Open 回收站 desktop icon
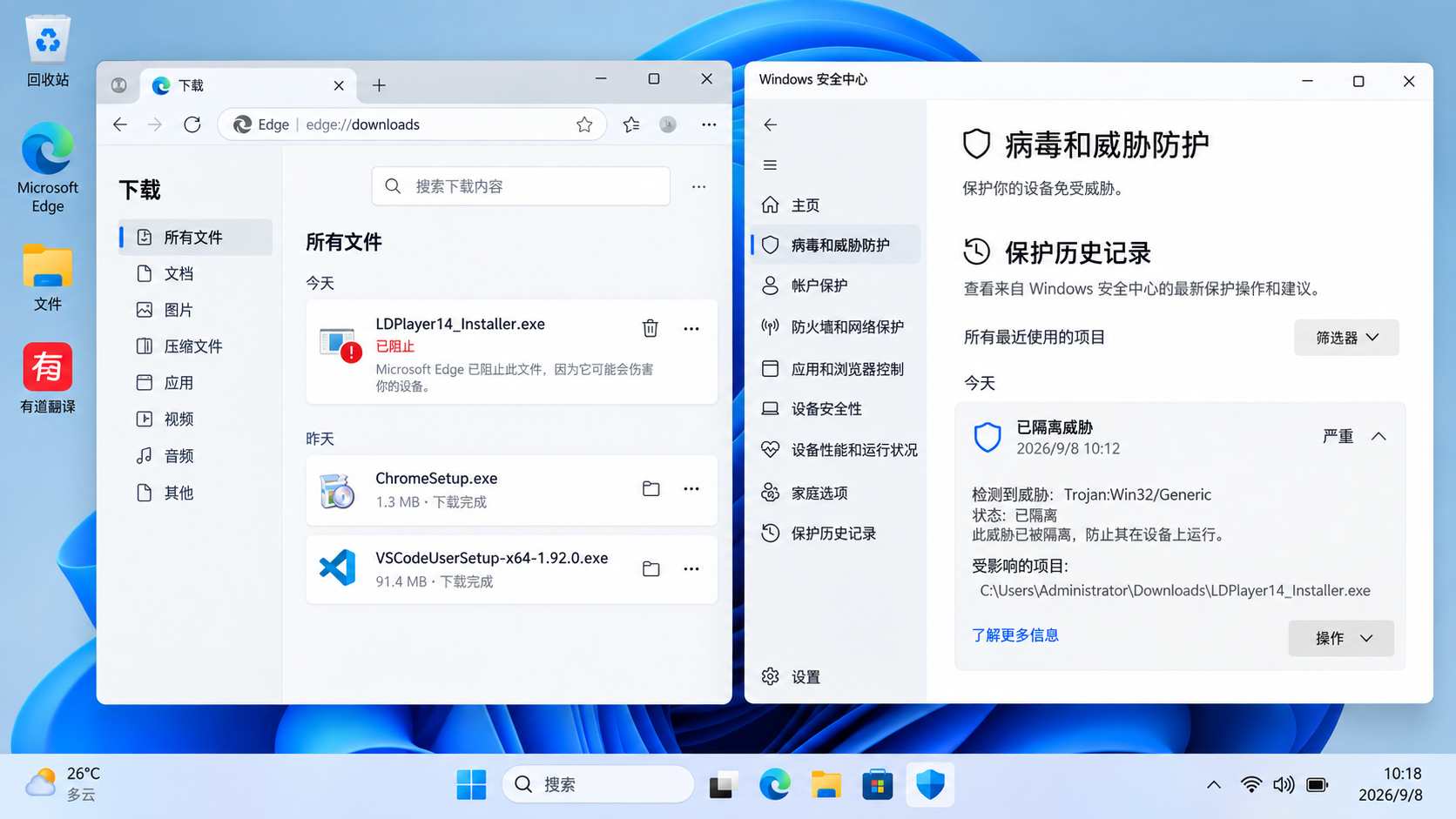Image resolution: width=1456 pixels, height=819 pixels. coord(48,51)
